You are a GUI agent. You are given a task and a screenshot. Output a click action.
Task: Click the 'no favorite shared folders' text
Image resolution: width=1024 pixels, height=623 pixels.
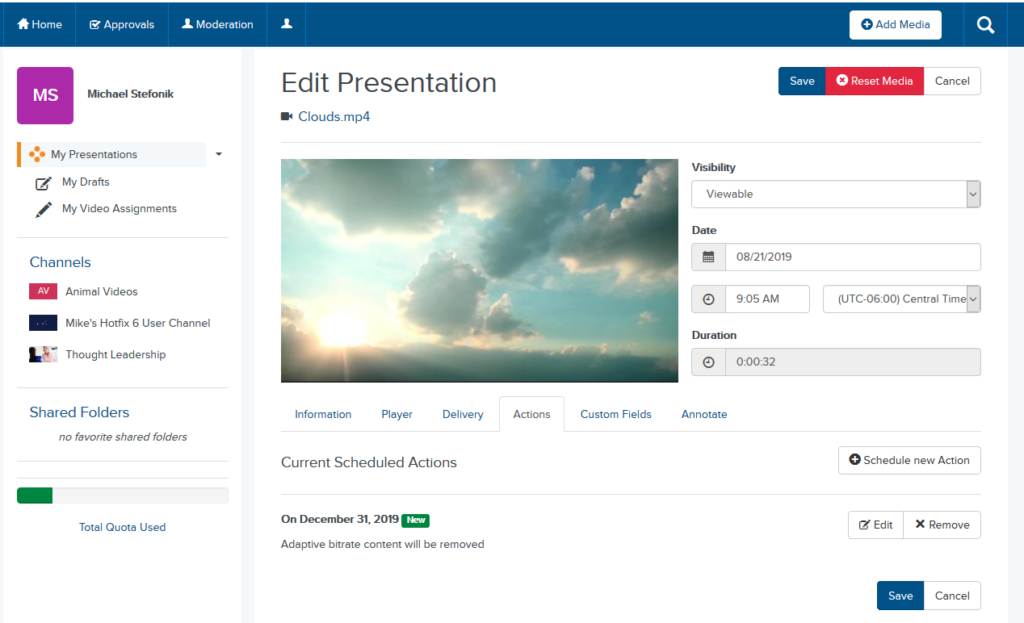(123, 437)
